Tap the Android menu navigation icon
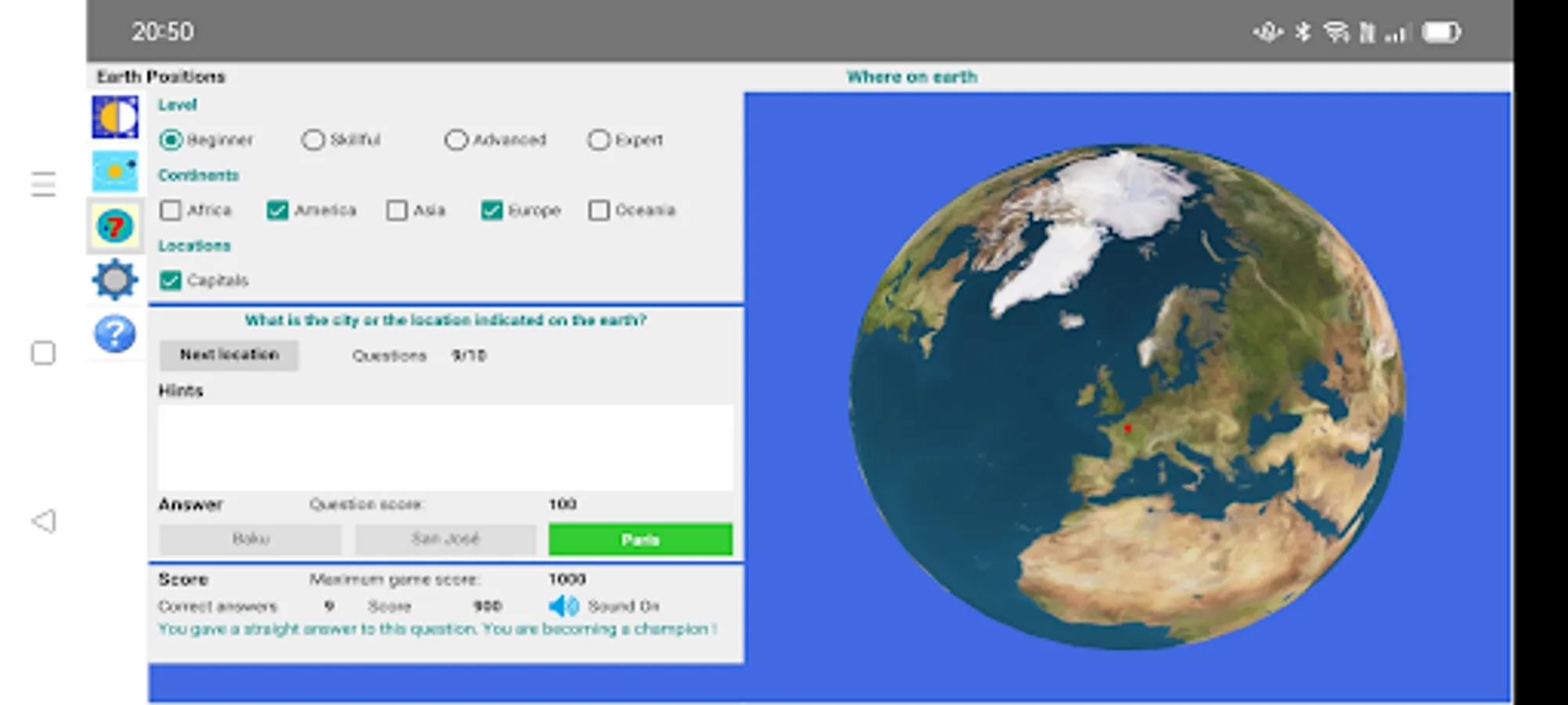The width and height of the screenshot is (1568, 705). 44,185
